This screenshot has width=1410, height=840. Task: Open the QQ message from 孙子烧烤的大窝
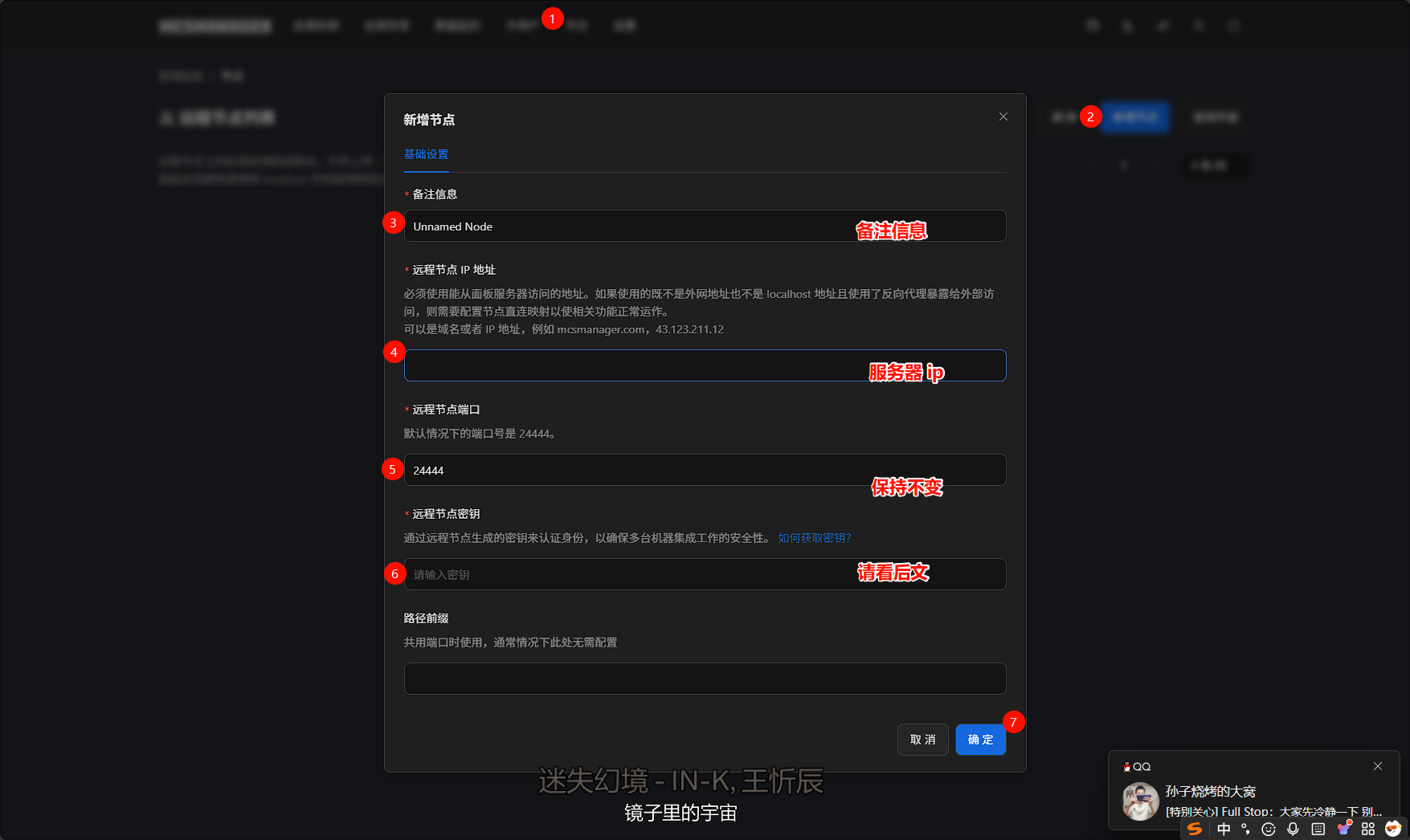[x=1253, y=801]
